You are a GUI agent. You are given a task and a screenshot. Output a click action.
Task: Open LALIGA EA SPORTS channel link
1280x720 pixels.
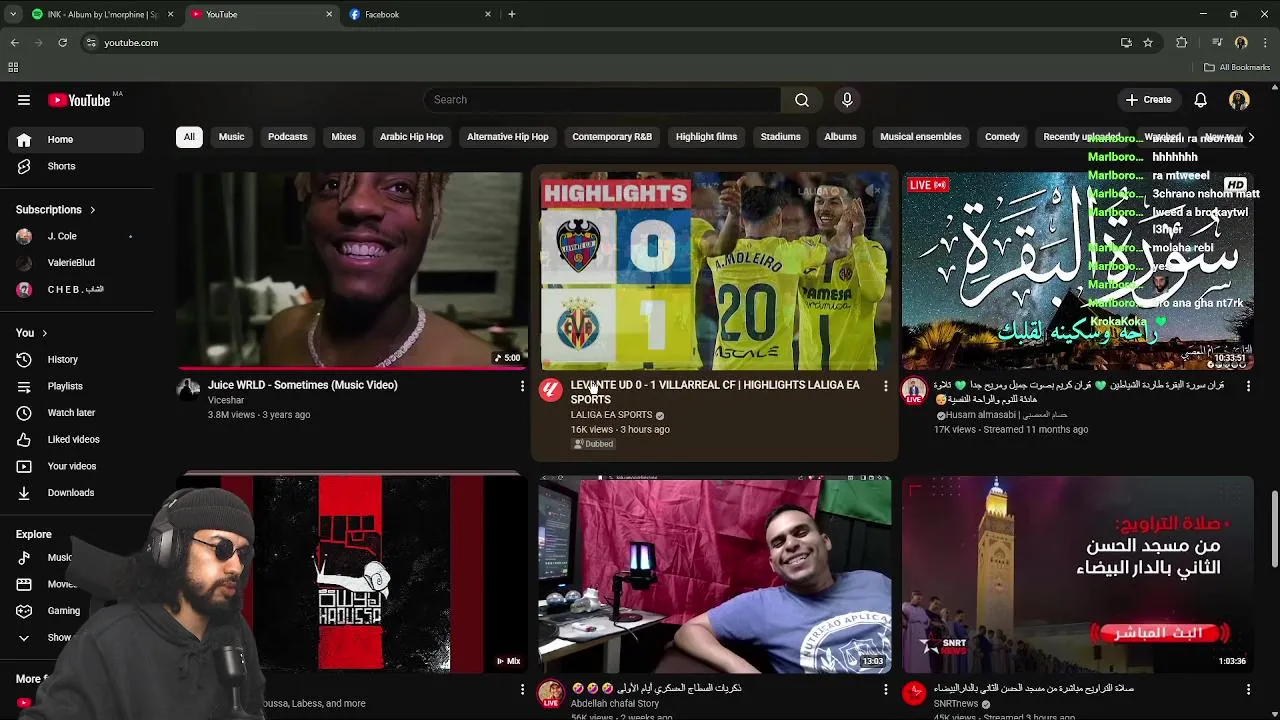[611, 415]
